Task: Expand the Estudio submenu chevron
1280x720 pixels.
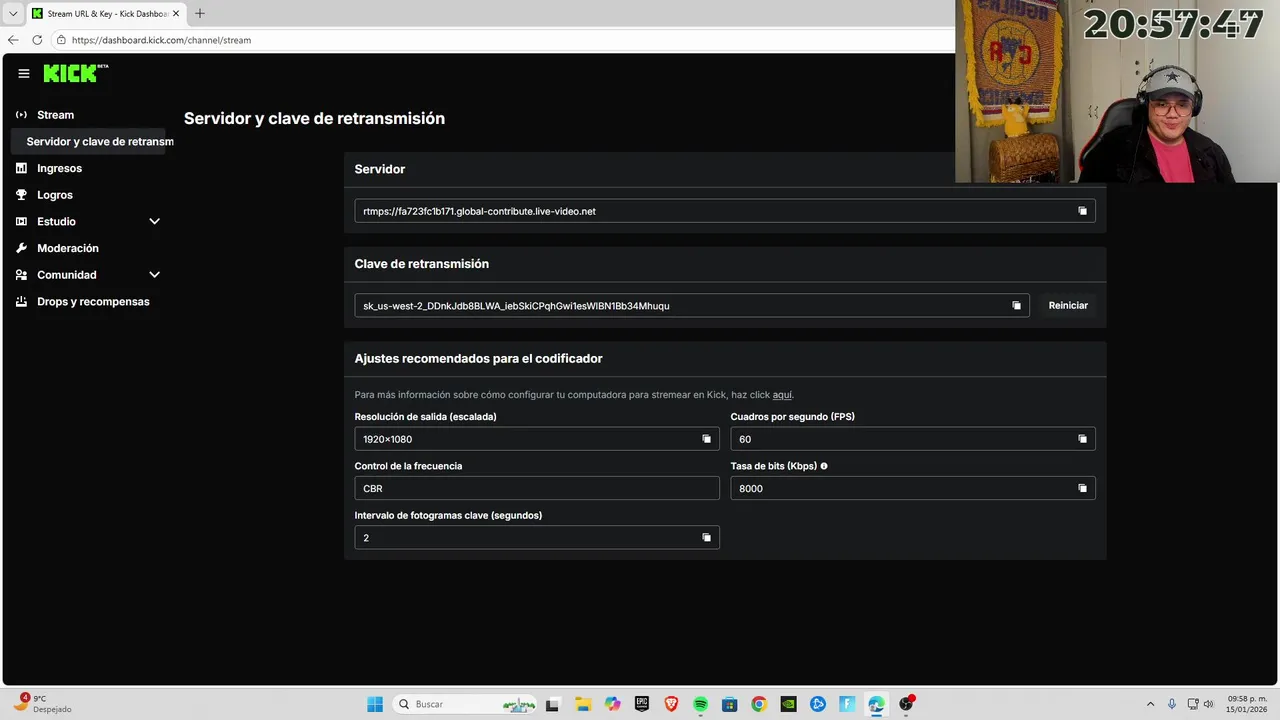Action: (x=154, y=221)
